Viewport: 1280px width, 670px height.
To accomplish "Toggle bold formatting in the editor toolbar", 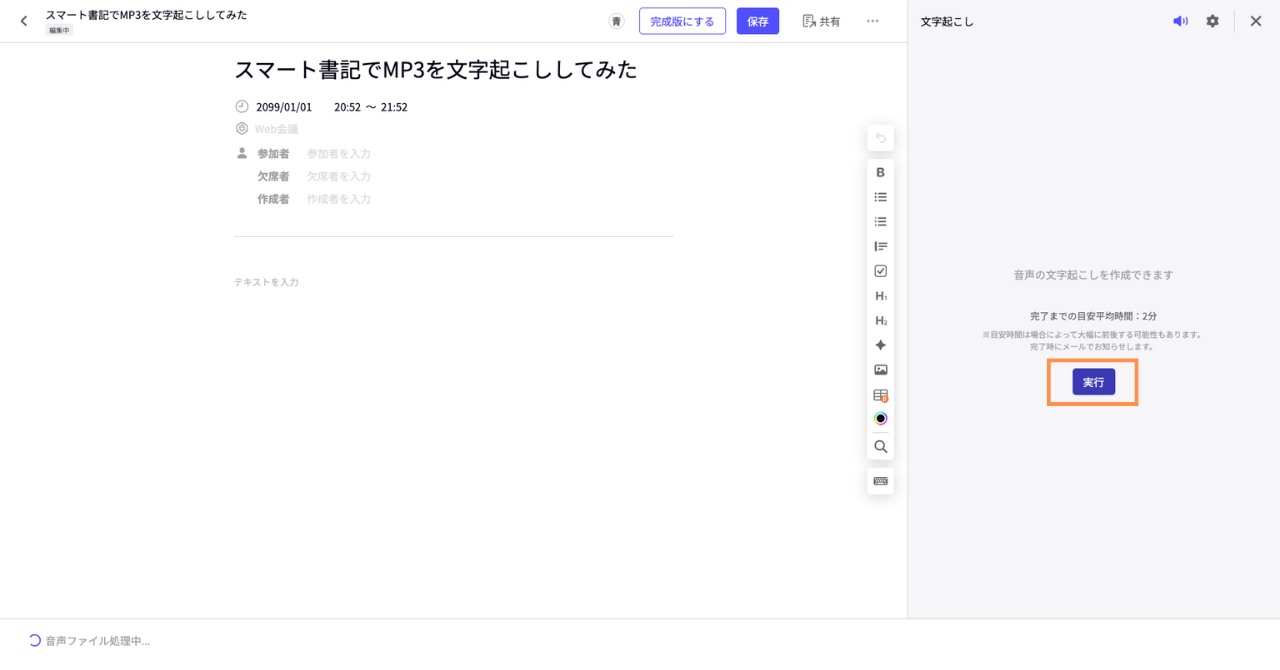I will tap(880, 172).
